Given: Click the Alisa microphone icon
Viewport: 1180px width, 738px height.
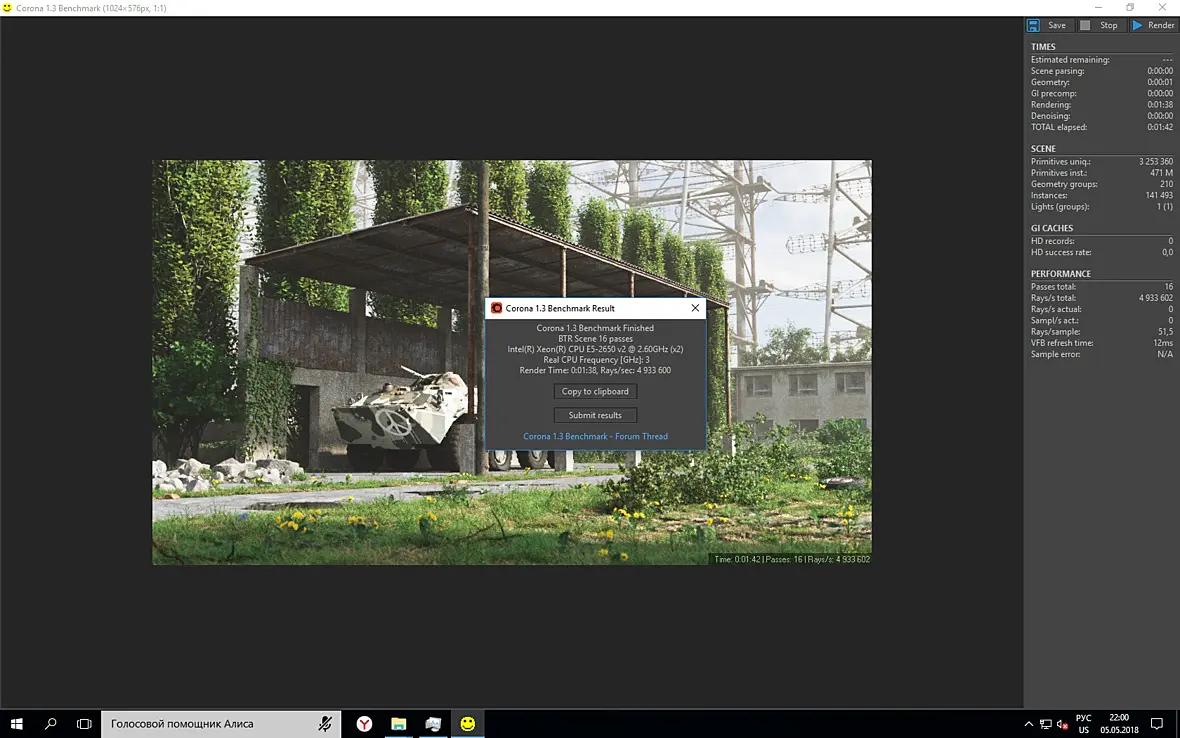Looking at the screenshot, I should point(324,724).
